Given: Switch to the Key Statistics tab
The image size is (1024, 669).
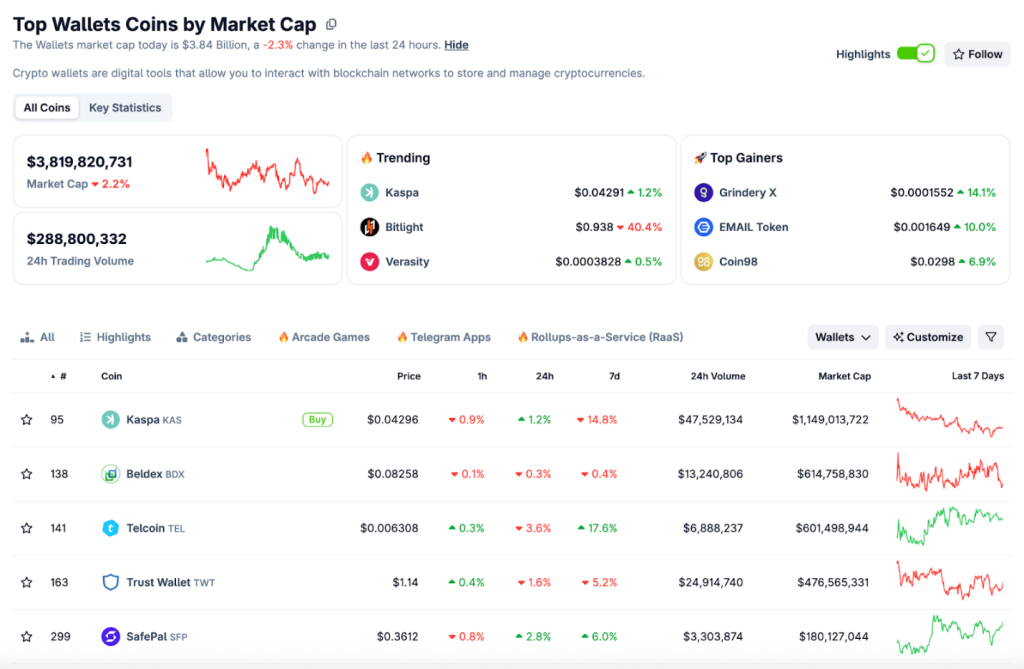Looking at the screenshot, I should point(125,107).
